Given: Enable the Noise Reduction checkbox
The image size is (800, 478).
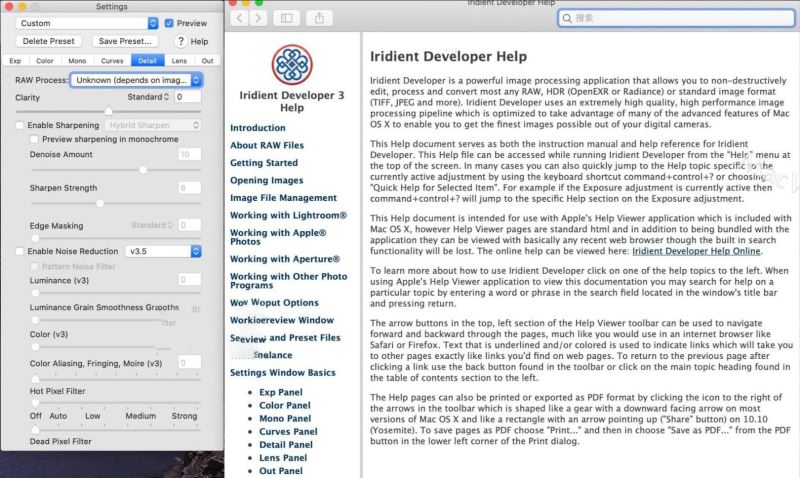Looking at the screenshot, I should pyautogui.click(x=20, y=251).
